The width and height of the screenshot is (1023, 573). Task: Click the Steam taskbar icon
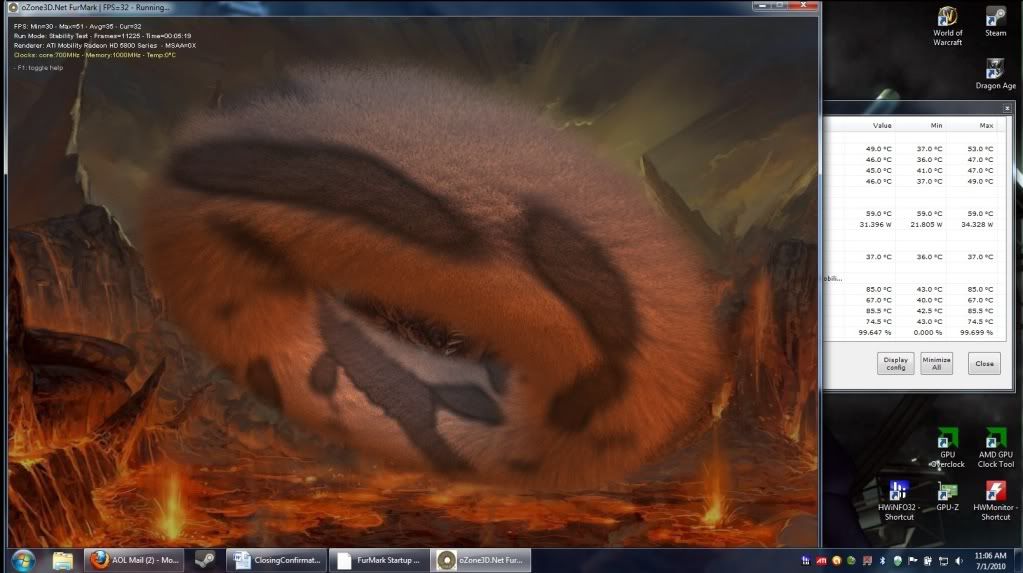click(x=205, y=560)
